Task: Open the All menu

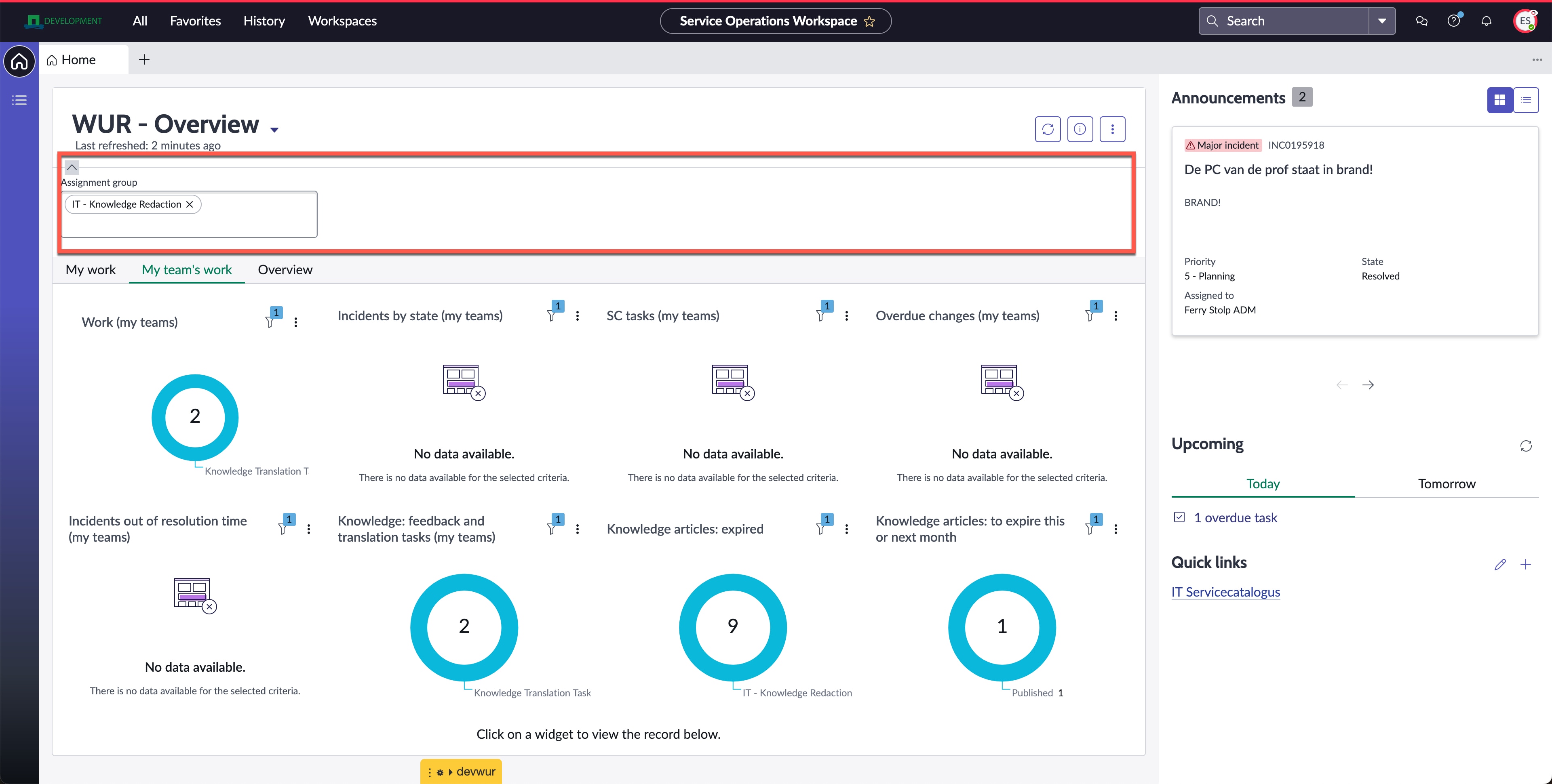Action: (x=140, y=21)
